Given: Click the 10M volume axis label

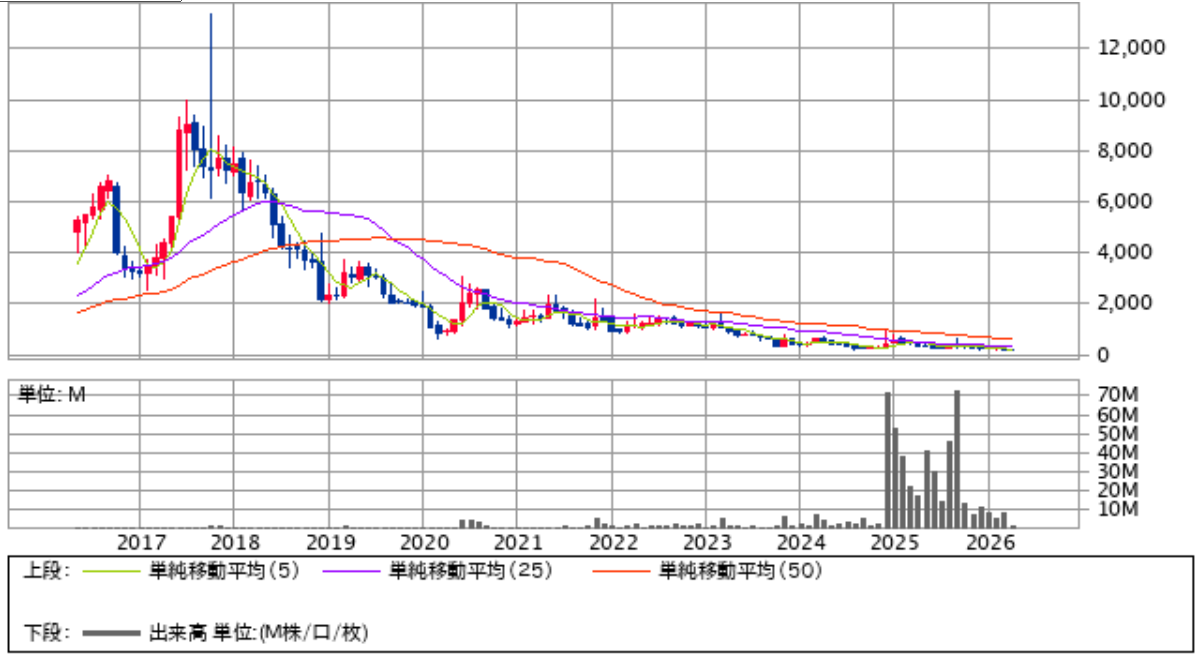Looking at the screenshot, I should 1118,509.
